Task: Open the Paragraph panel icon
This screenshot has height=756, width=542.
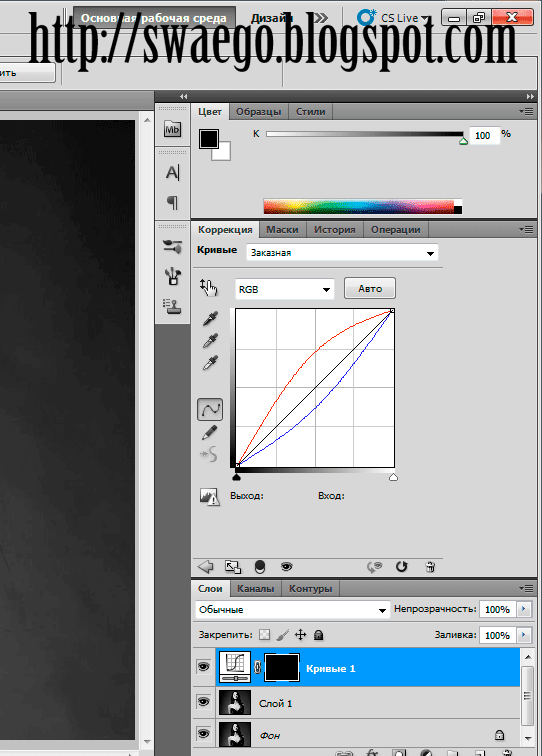Action: pyautogui.click(x=172, y=202)
